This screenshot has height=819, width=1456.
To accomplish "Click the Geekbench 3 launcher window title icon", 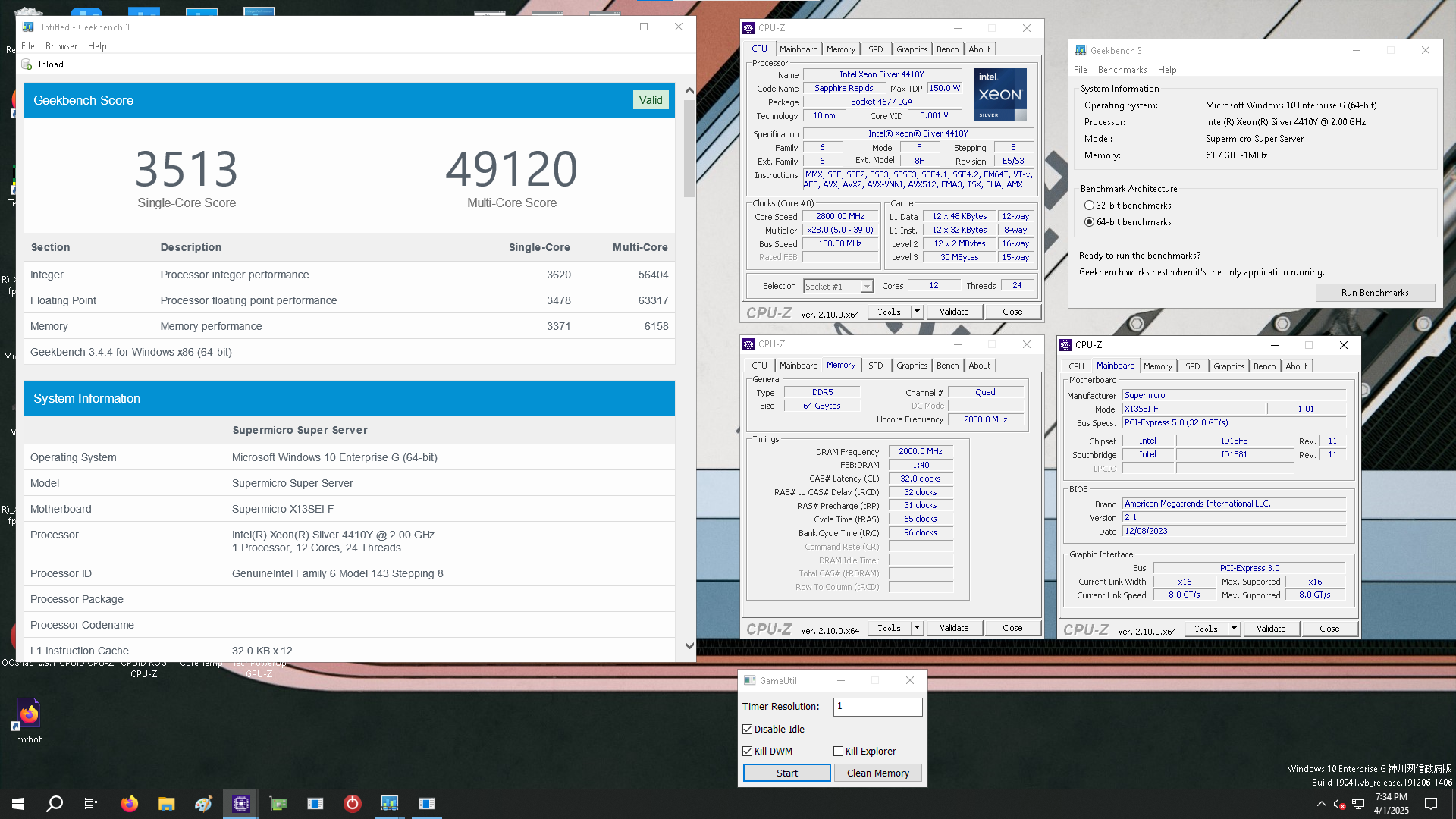I will 1081,51.
